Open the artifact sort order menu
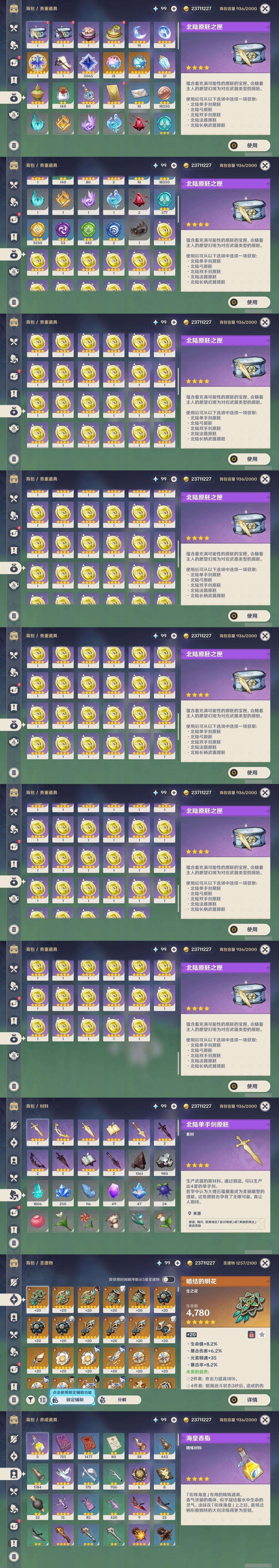Image resolution: width=279 pixels, height=1568 pixels. click(42, 1399)
